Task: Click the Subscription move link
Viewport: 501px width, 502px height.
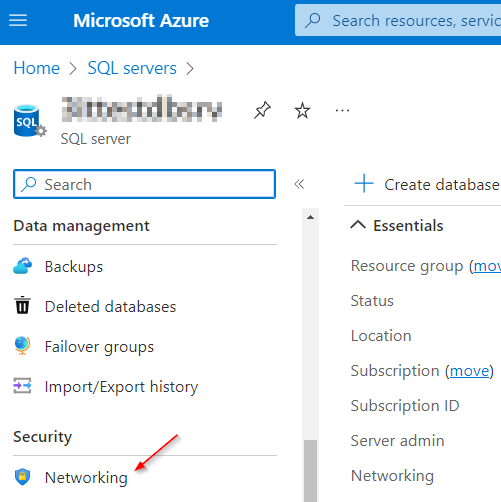Action: pyautogui.click(x=470, y=371)
